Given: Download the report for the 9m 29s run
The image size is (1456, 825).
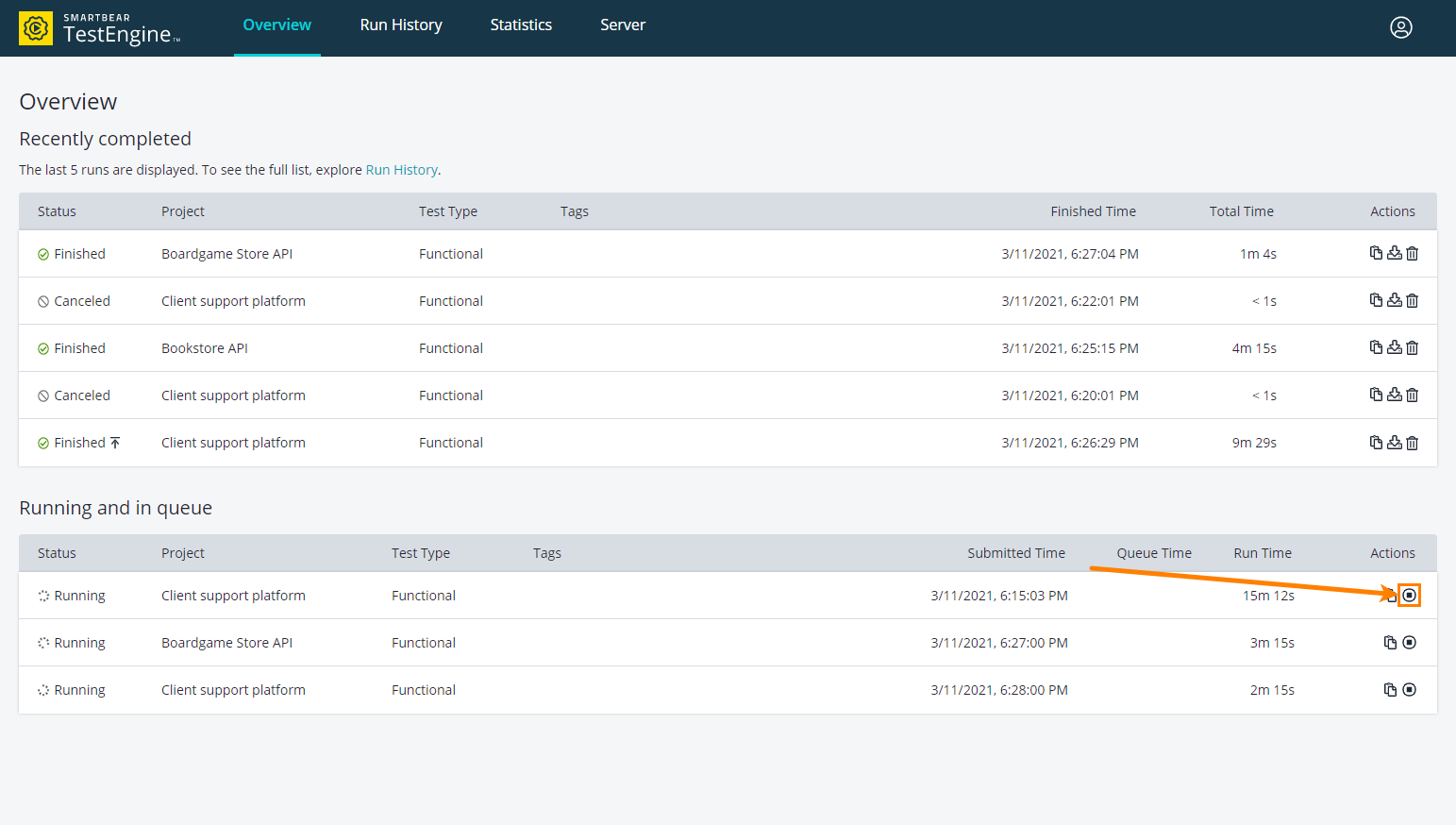Looking at the screenshot, I should [1395, 442].
